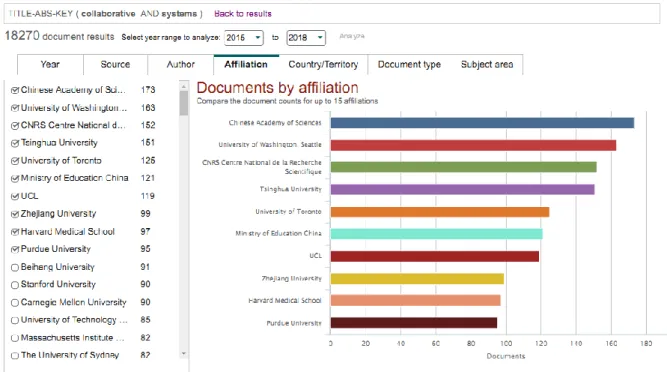Uncheck CNRS Centre National checkbox

(15, 125)
